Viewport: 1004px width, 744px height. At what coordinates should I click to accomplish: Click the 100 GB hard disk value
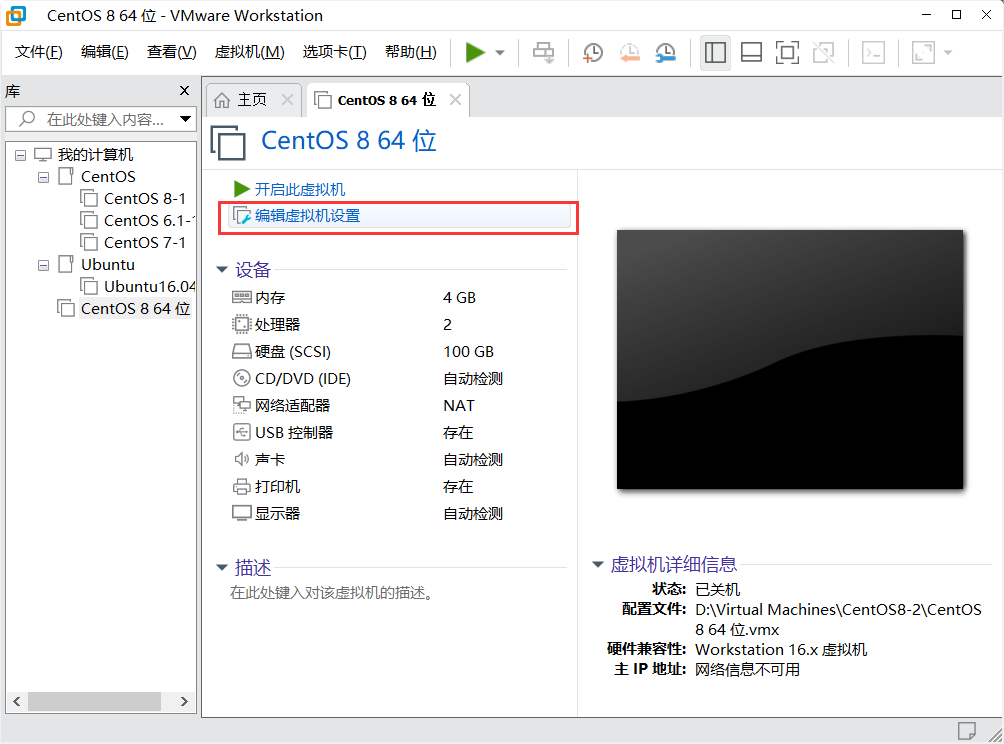tap(468, 352)
